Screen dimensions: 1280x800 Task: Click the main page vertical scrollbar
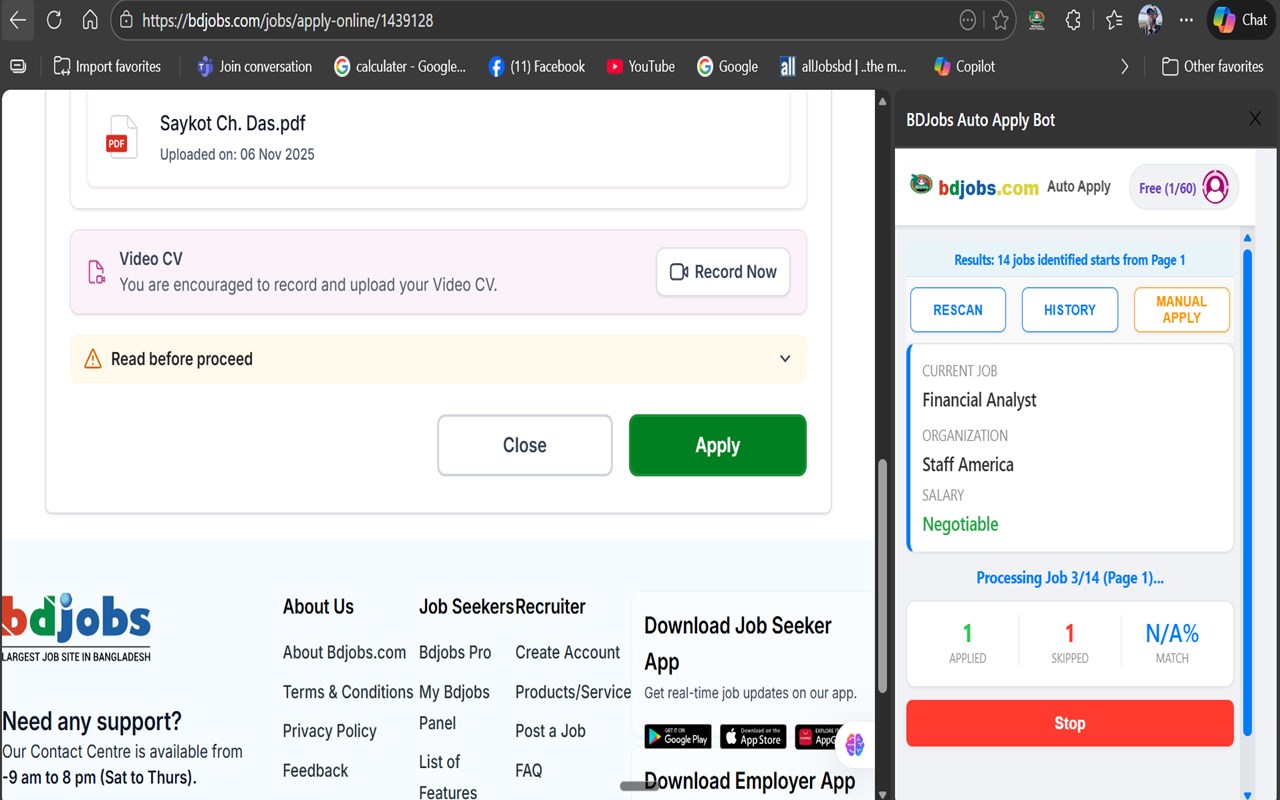(882, 575)
